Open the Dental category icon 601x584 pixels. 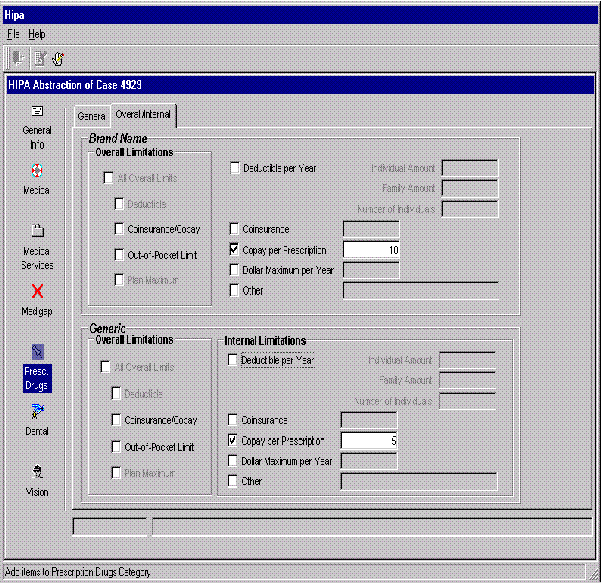click(37, 411)
